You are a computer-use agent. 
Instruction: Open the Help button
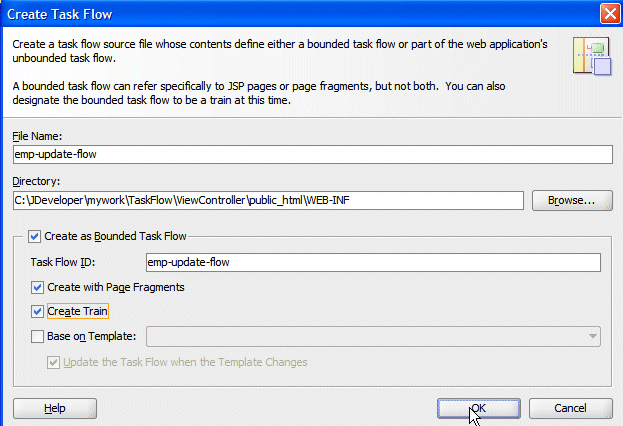click(55, 408)
